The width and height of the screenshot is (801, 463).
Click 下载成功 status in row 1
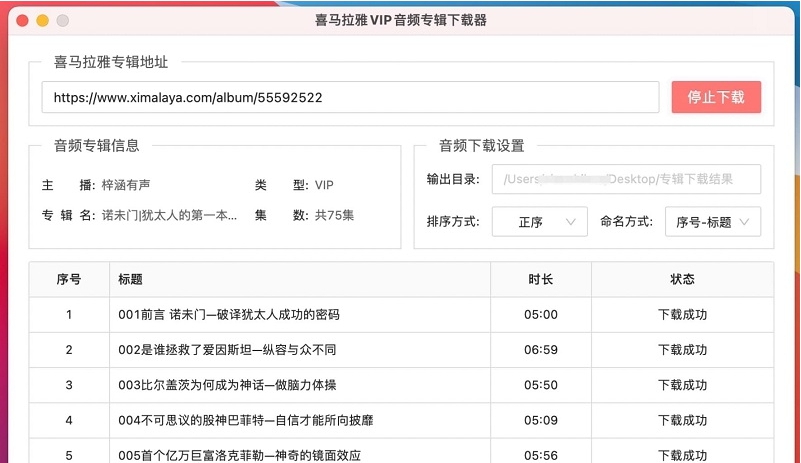click(x=682, y=315)
